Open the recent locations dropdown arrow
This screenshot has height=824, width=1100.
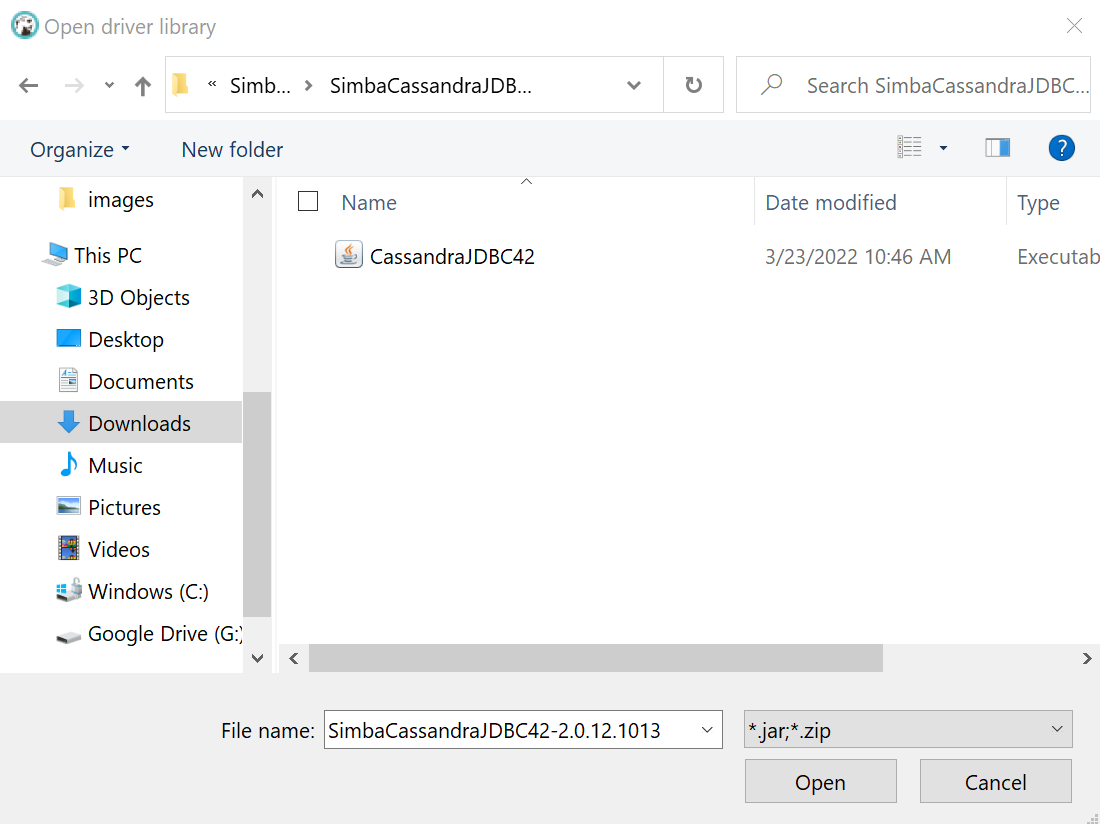coord(109,86)
